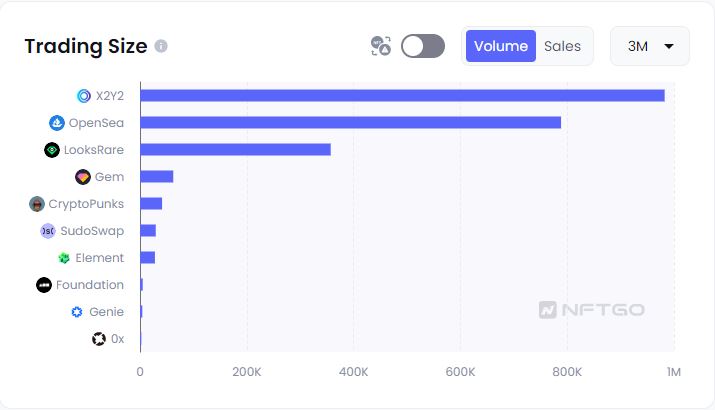
Task: Click the Foundation logo icon
Action: tap(43, 285)
